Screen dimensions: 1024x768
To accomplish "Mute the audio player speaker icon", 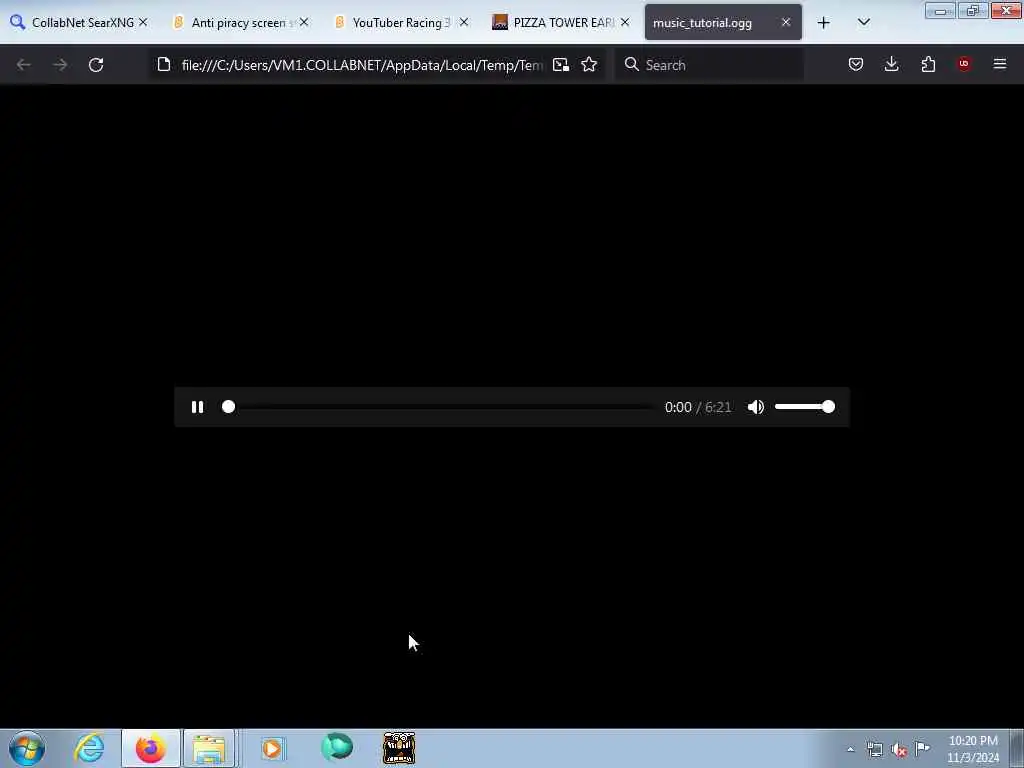I will pos(756,407).
